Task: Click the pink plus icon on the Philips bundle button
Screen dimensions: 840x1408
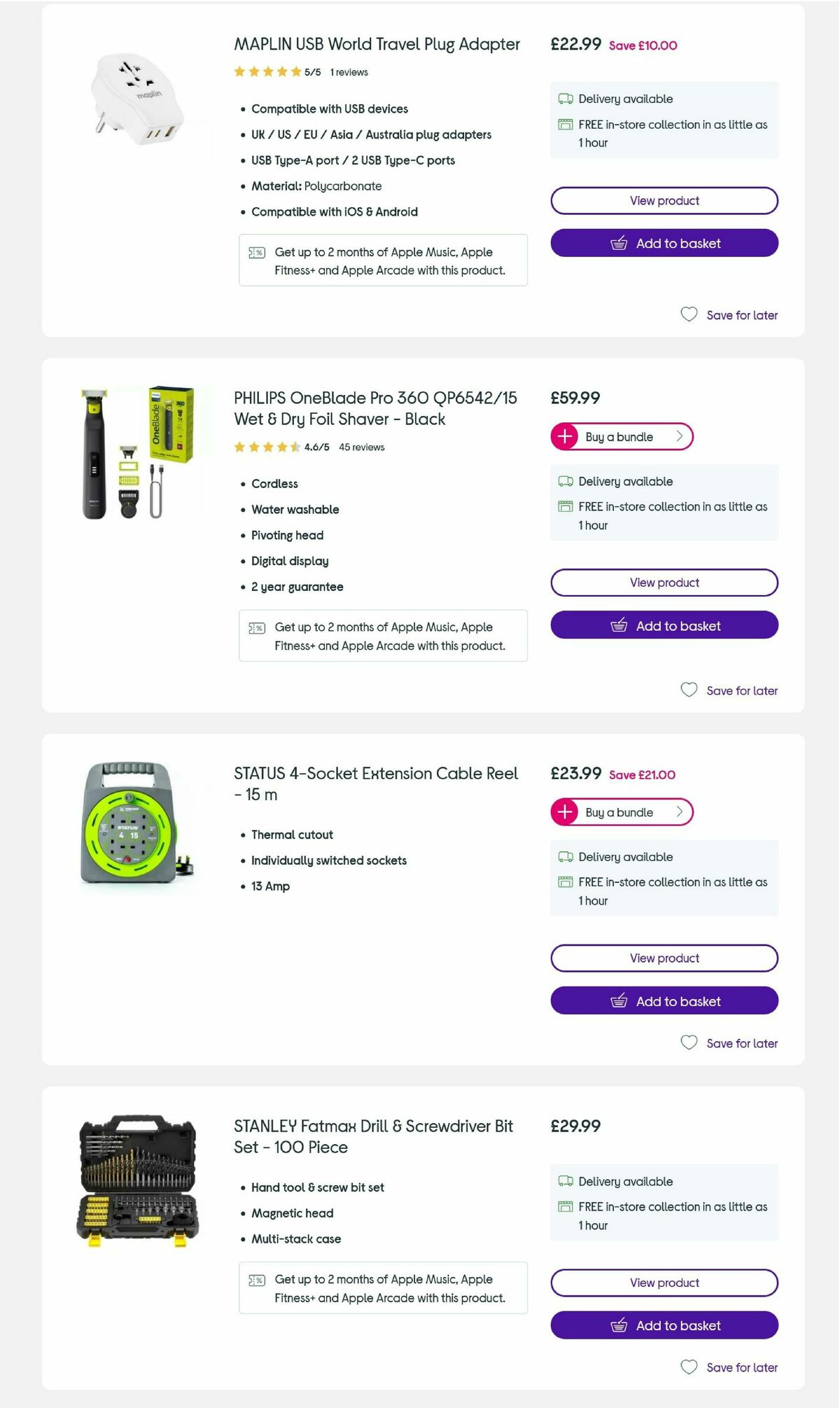Action: pos(564,436)
